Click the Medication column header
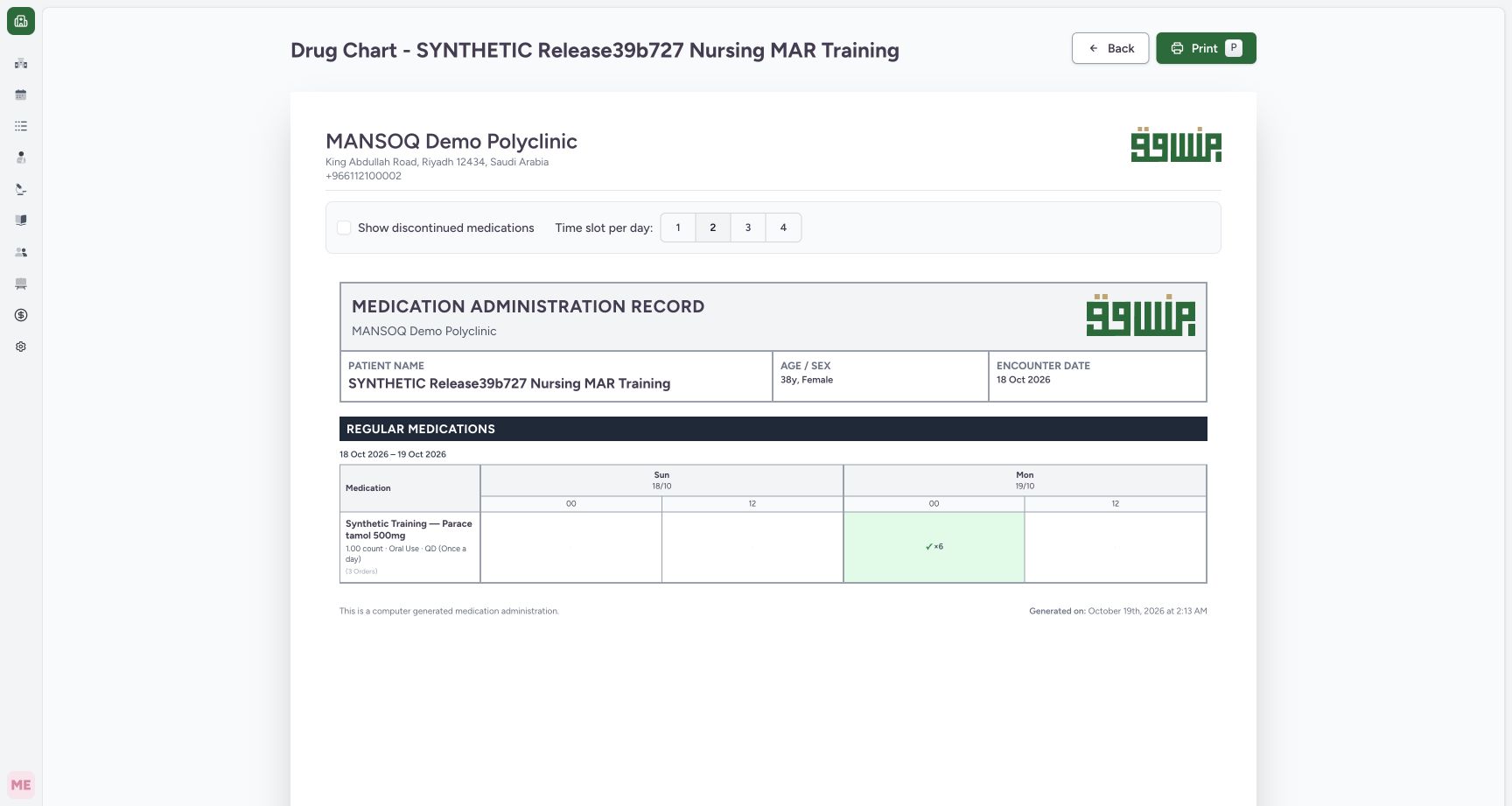This screenshot has width=1512, height=806. [409, 488]
